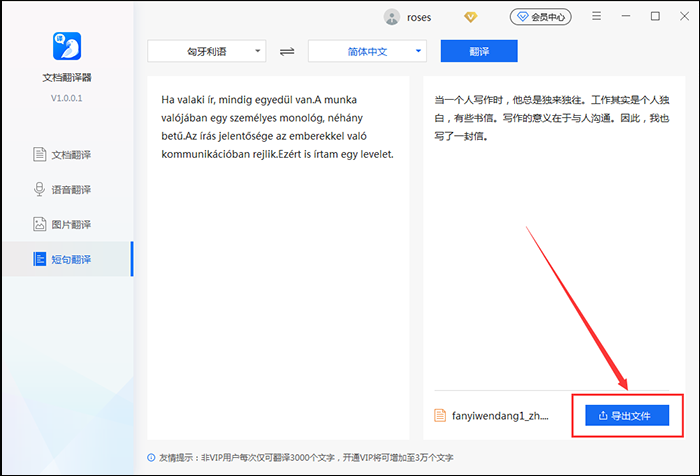The image size is (700, 476).
Task: Click the roses username
Action: pyautogui.click(x=419, y=17)
